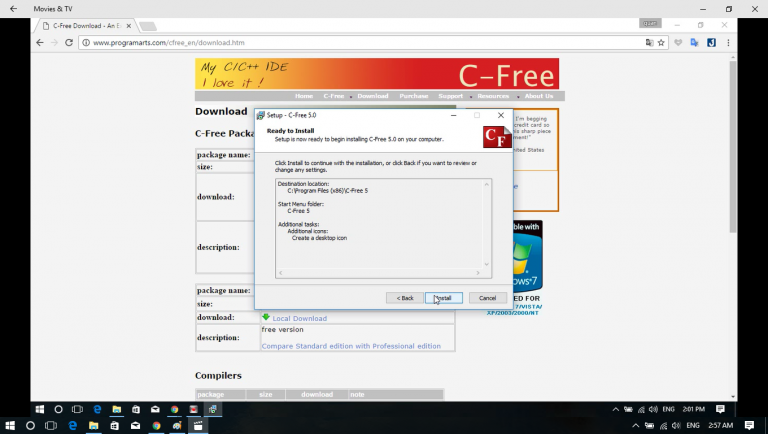Close the C-Free Download browser tab
Viewport: 768px width, 434px height.
129,26
